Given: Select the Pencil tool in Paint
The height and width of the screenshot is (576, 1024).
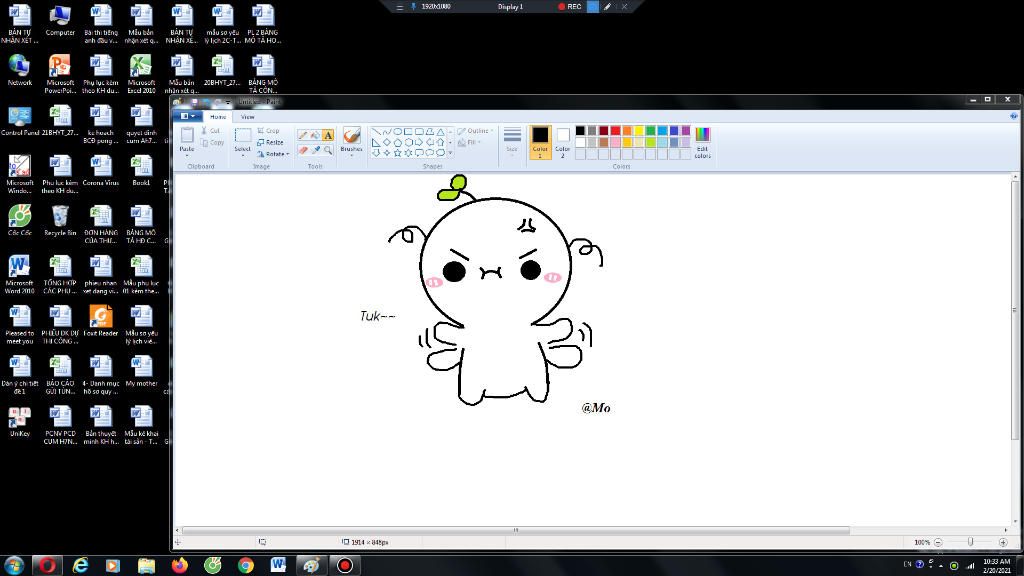Looking at the screenshot, I should 303,135.
